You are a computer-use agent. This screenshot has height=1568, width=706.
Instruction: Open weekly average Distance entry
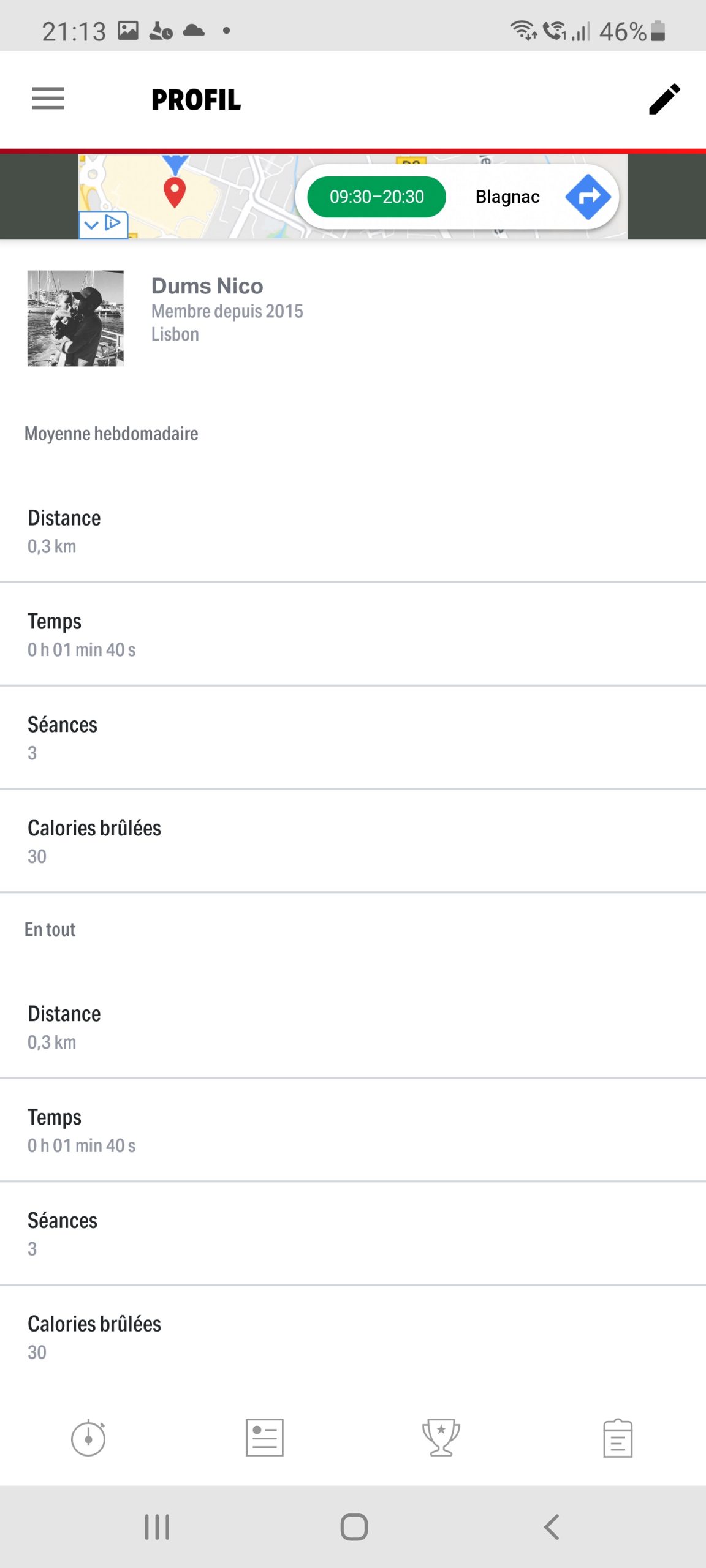(353, 531)
